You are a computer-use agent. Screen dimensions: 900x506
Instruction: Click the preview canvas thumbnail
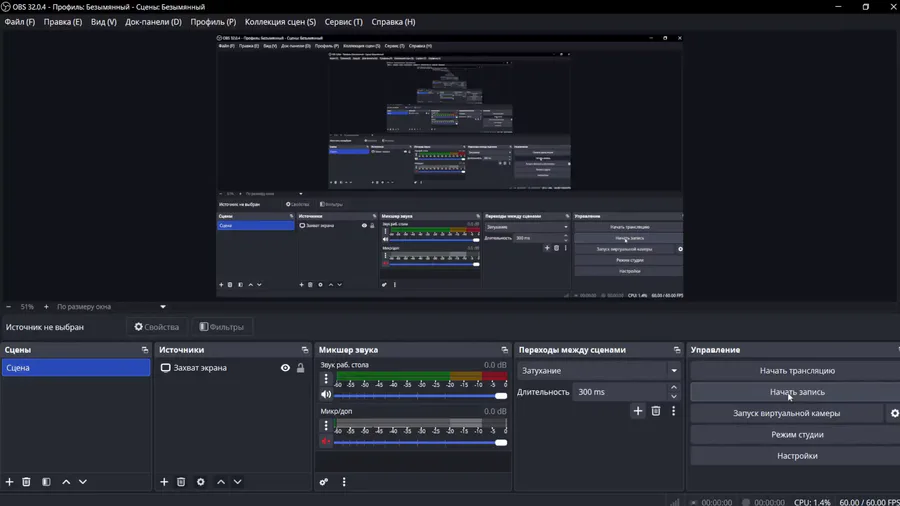pyautogui.click(x=449, y=166)
